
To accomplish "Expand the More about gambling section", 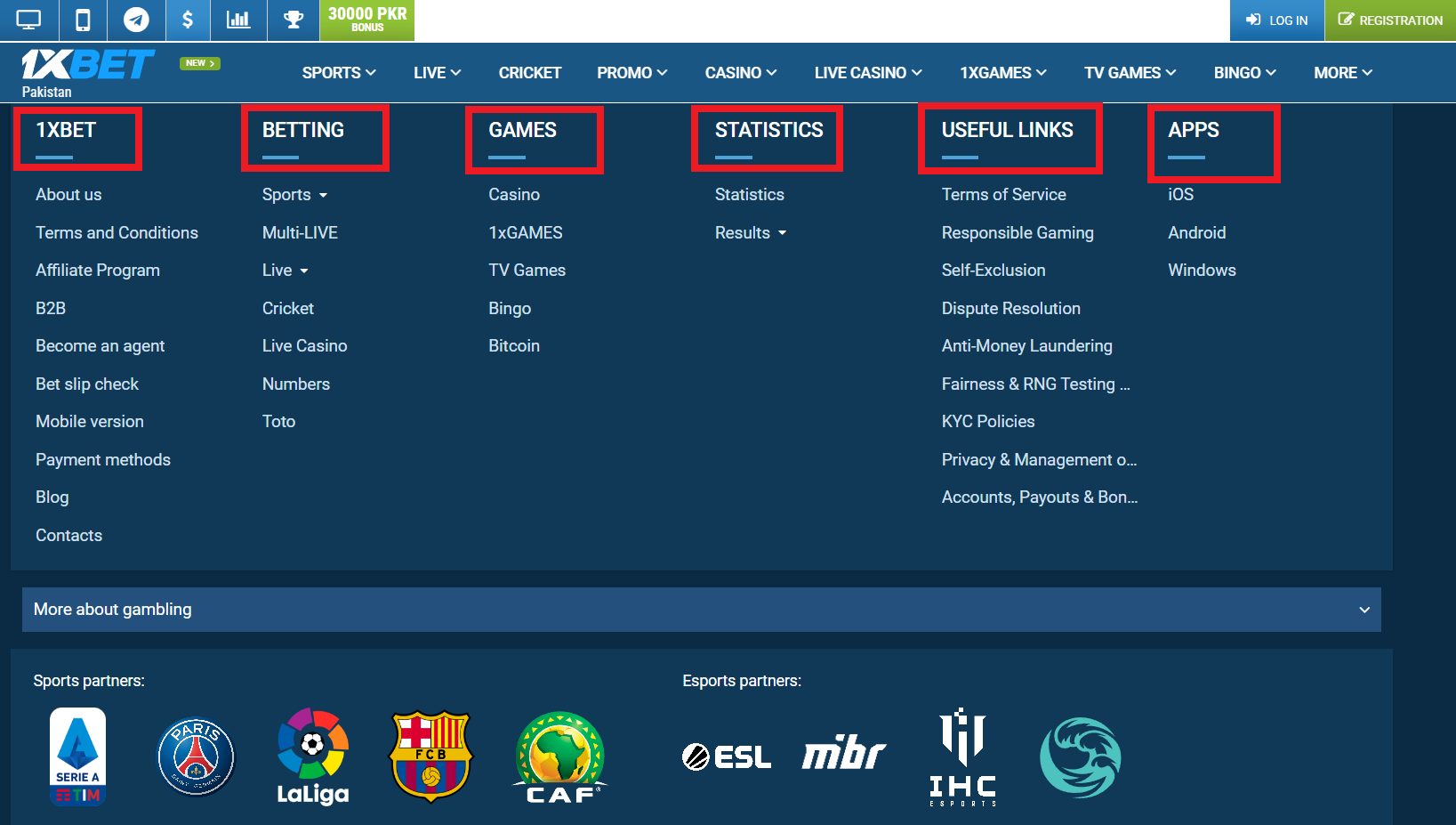I will [x=702, y=610].
